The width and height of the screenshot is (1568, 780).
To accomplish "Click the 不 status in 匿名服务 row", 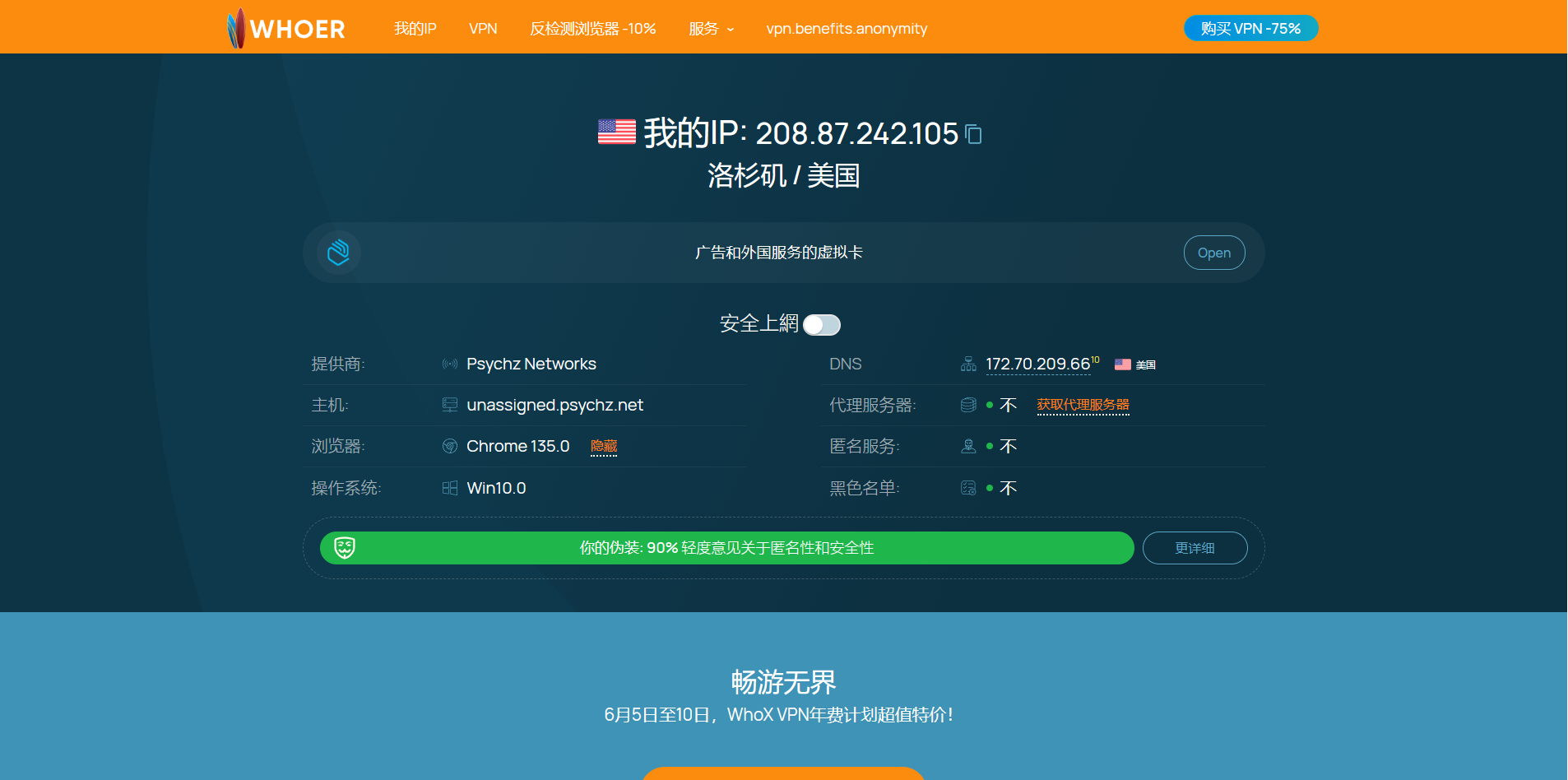I will click(1008, 446).
